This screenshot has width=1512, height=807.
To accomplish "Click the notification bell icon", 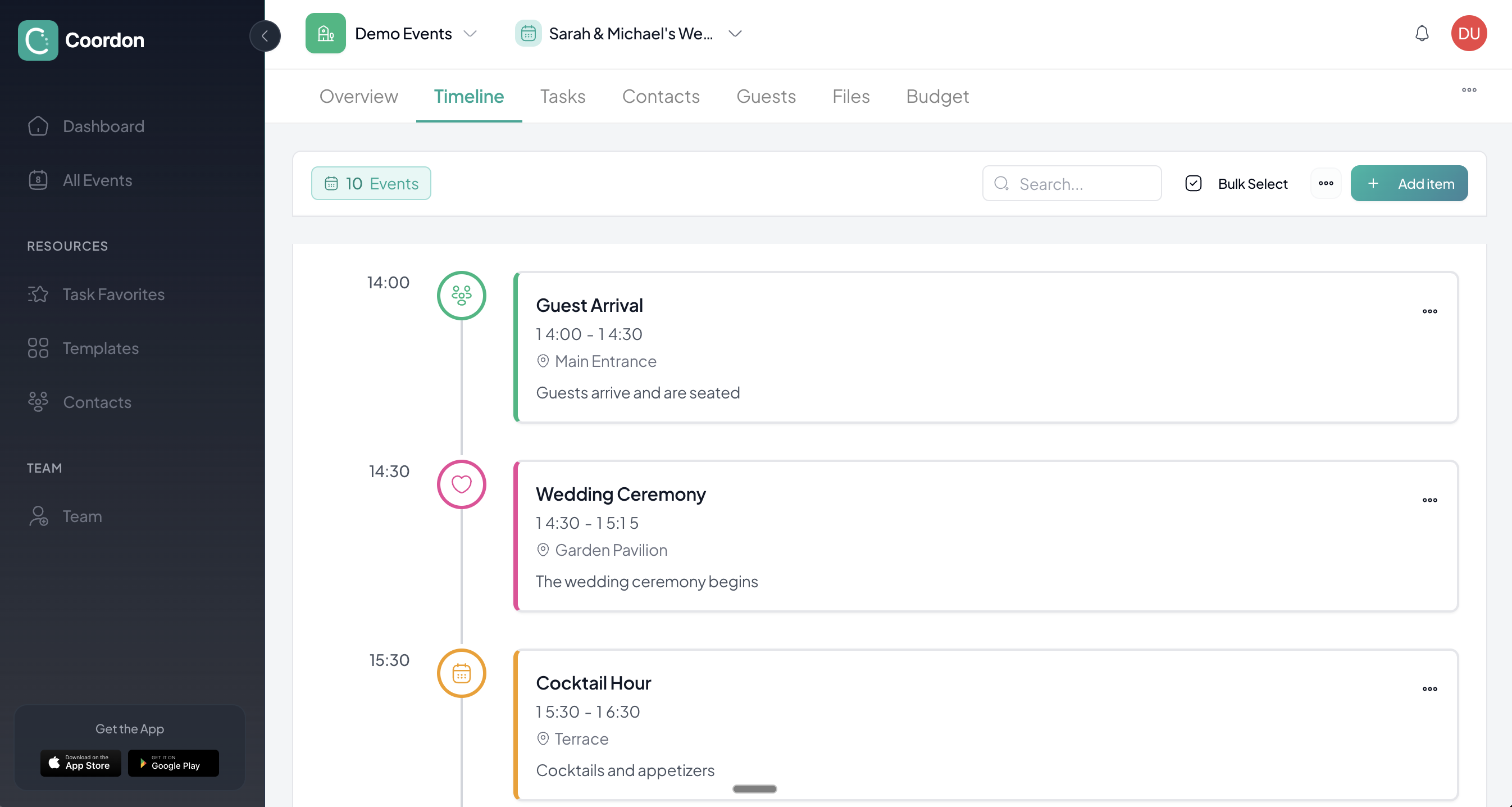I will click(x=1421, y=34).
